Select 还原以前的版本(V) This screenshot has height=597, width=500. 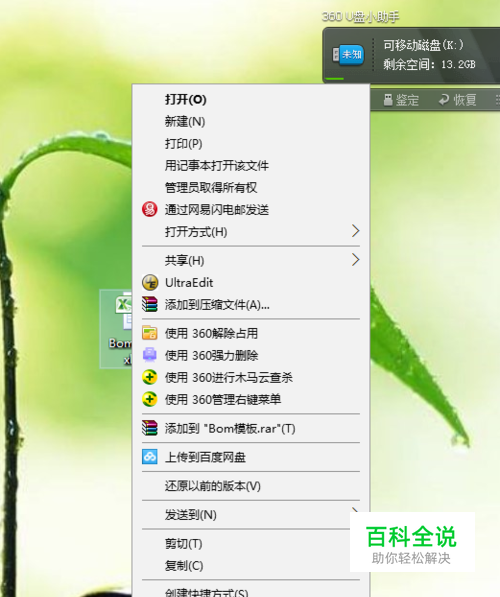251,486
